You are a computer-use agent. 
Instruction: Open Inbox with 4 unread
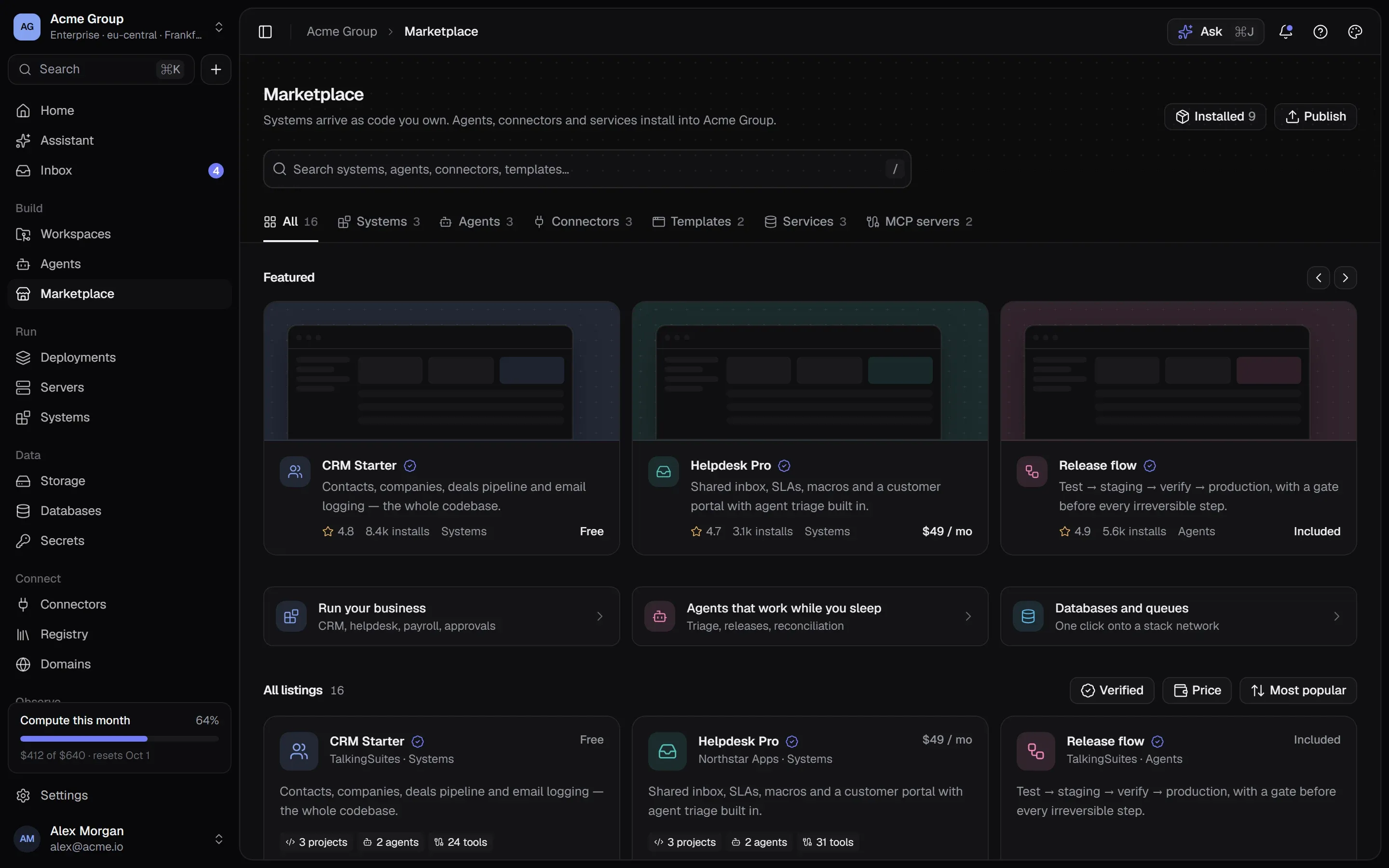coord(120,170)
